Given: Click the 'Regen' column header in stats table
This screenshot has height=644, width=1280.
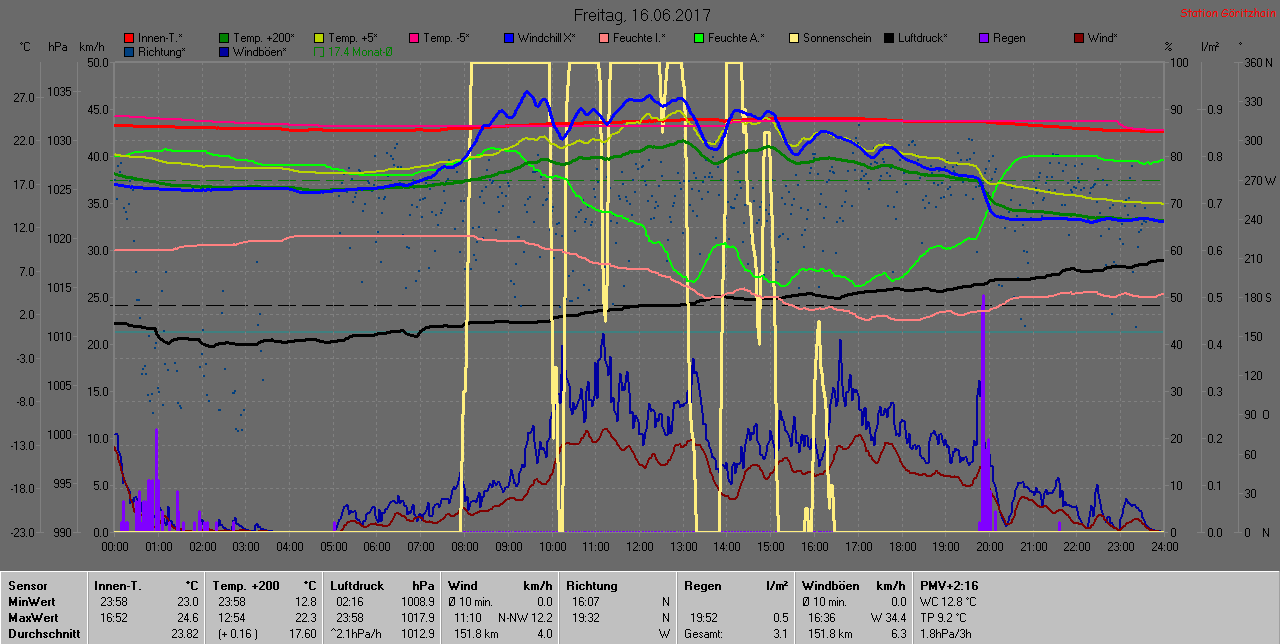Looking at the screenshot, I should 702,586.
